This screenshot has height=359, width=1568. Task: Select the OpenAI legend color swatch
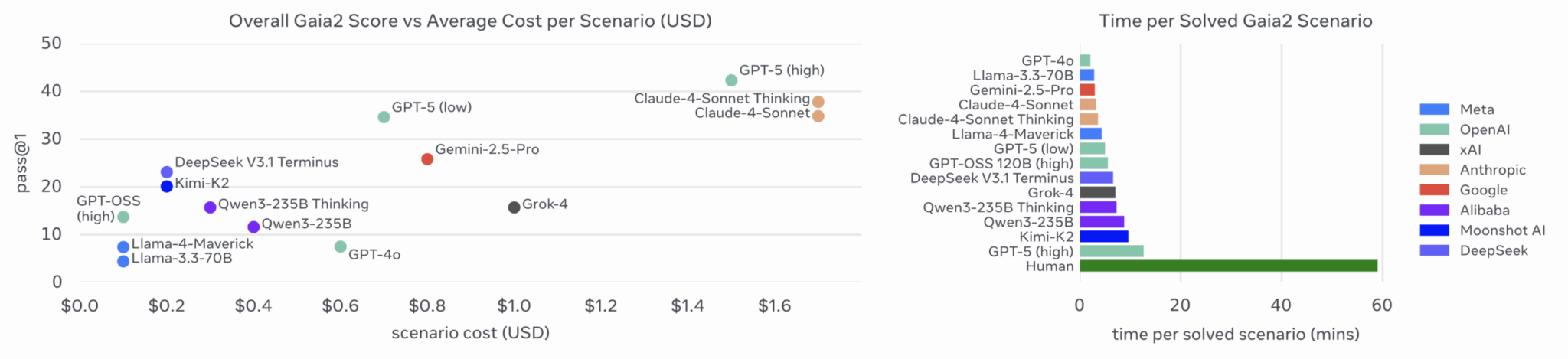click(1434, 129)
